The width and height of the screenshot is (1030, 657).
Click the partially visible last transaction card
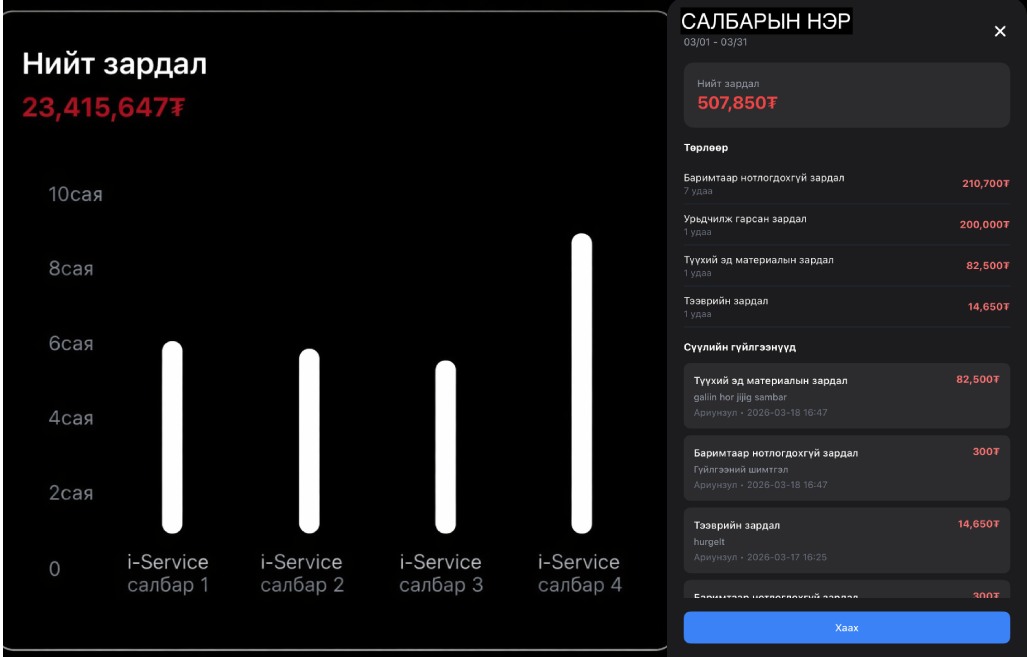(x=846, y=591)
